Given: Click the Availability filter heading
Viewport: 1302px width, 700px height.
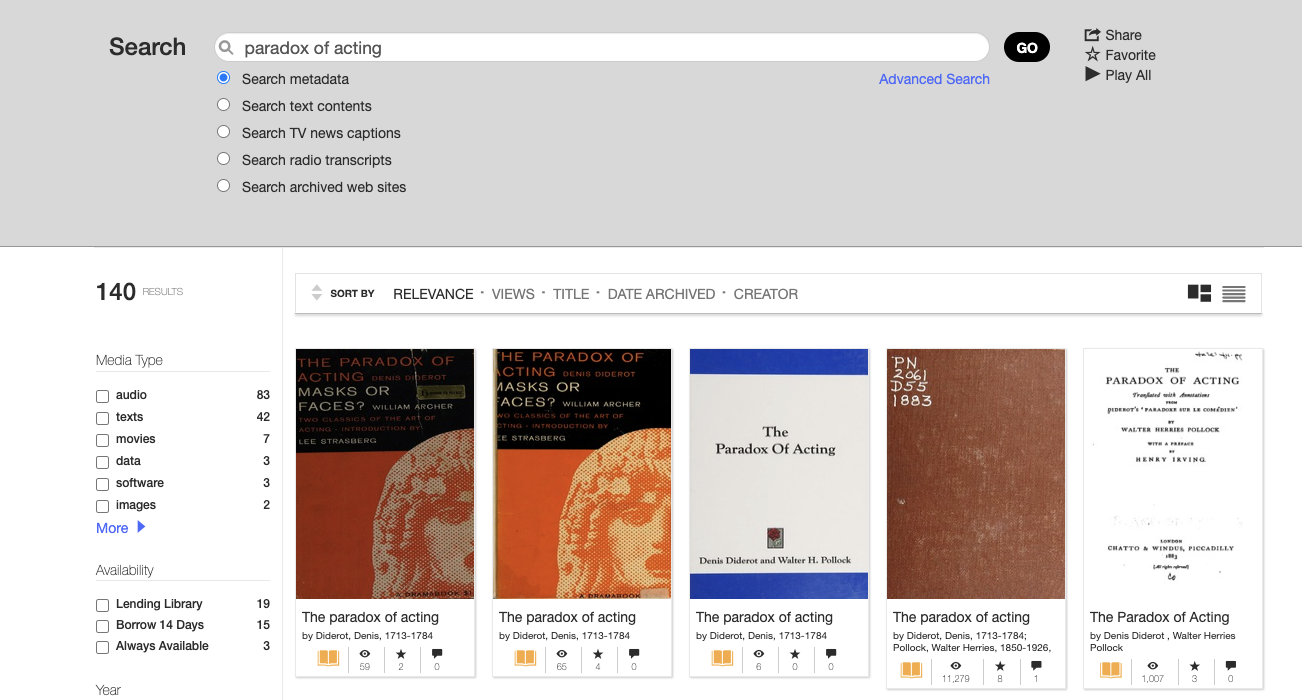Looking at the screenshot, I should tap(125, 570).
